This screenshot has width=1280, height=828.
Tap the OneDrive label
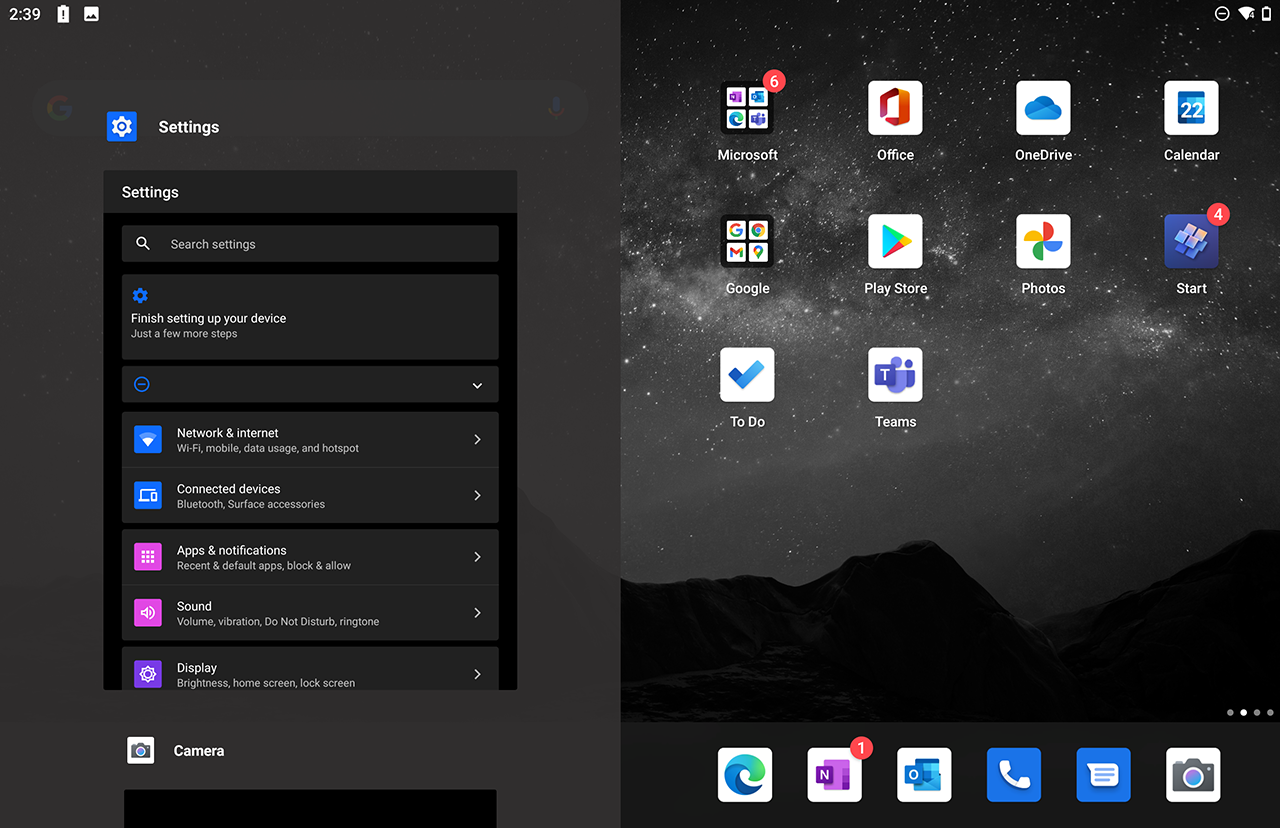tap(1043, 155)
